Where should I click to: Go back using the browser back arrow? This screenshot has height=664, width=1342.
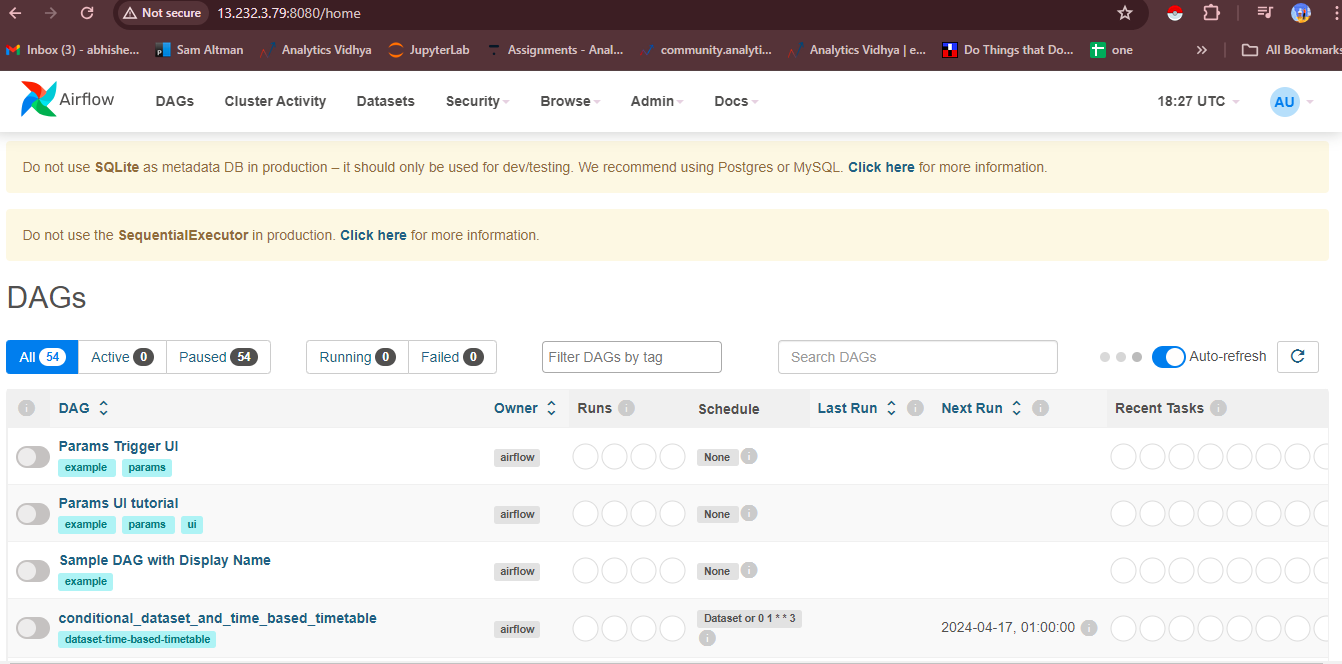point(15,13)
